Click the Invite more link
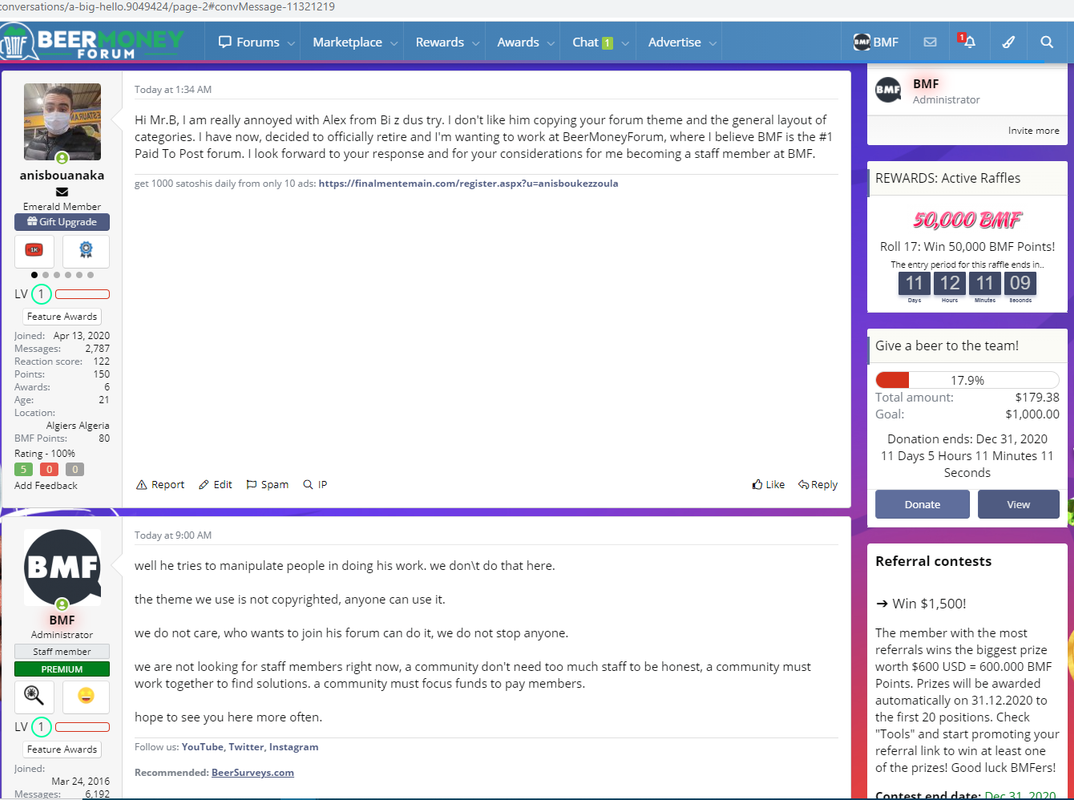This screenshot has width=1074, height=800. tap(1033, 130)
